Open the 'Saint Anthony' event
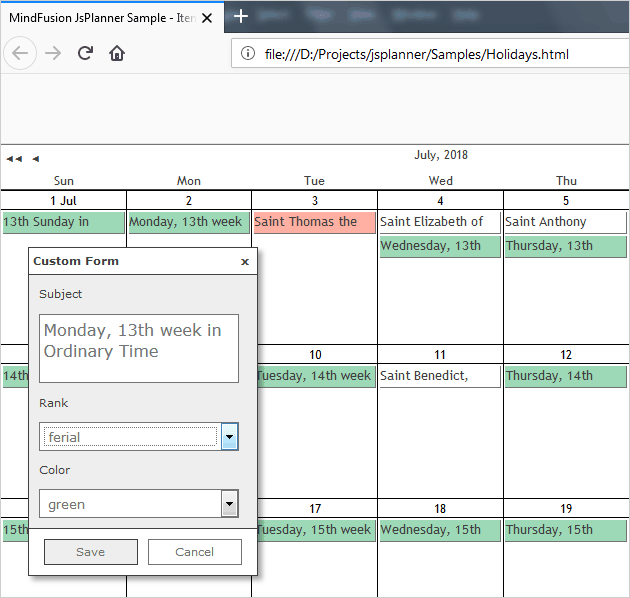 (x=566, y=222)
